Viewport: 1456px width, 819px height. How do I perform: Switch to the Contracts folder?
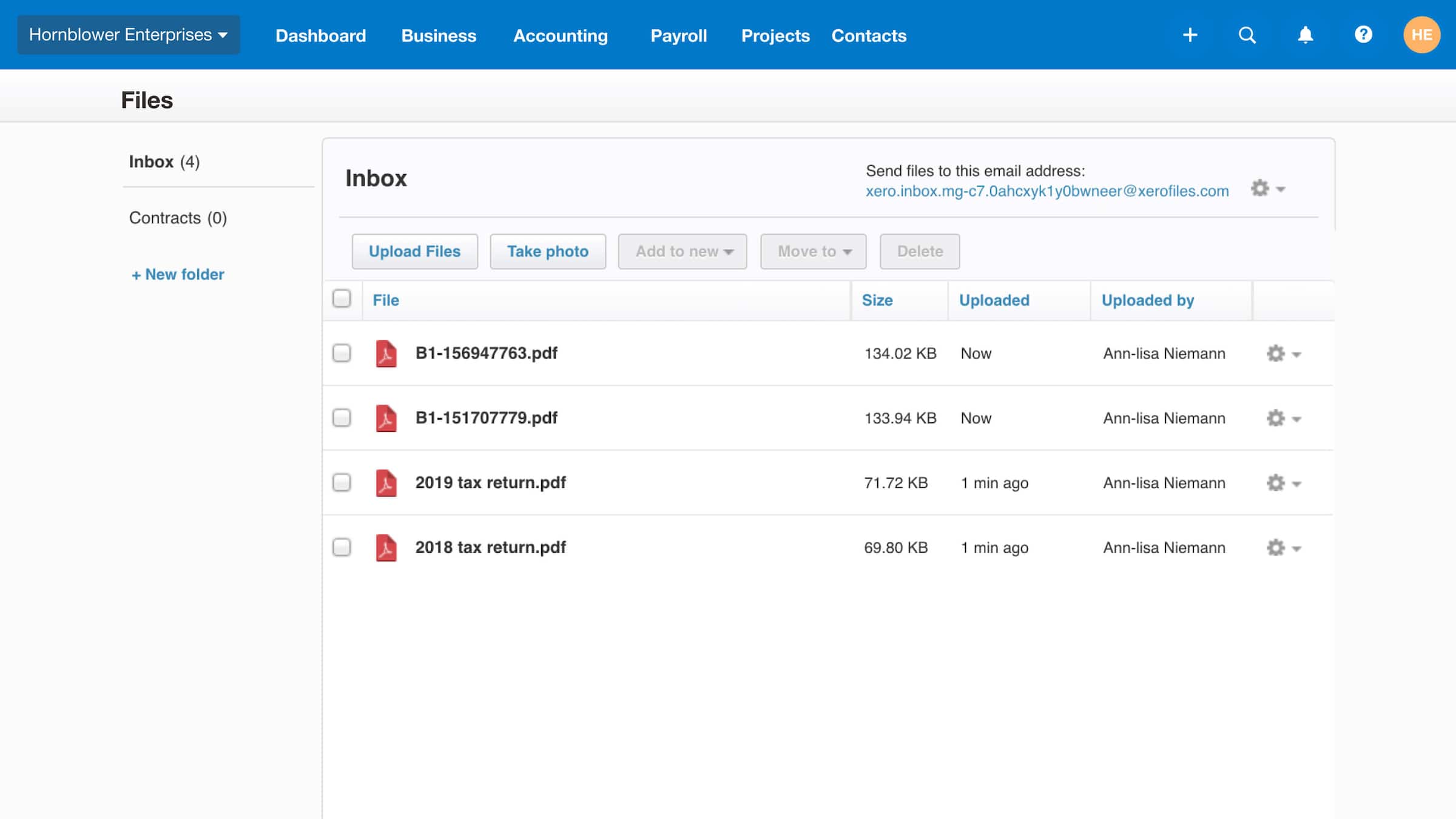point(178,218)
